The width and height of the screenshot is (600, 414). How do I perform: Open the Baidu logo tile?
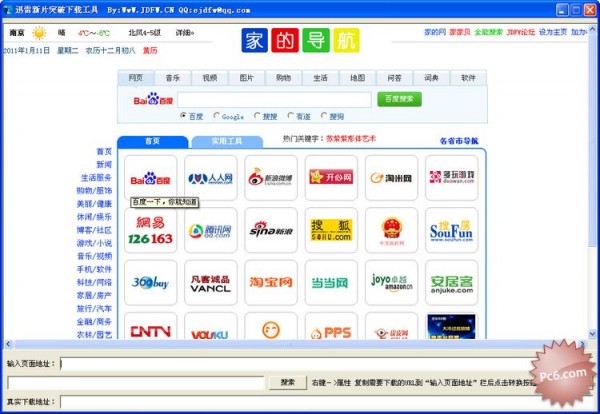pos(151,178)
